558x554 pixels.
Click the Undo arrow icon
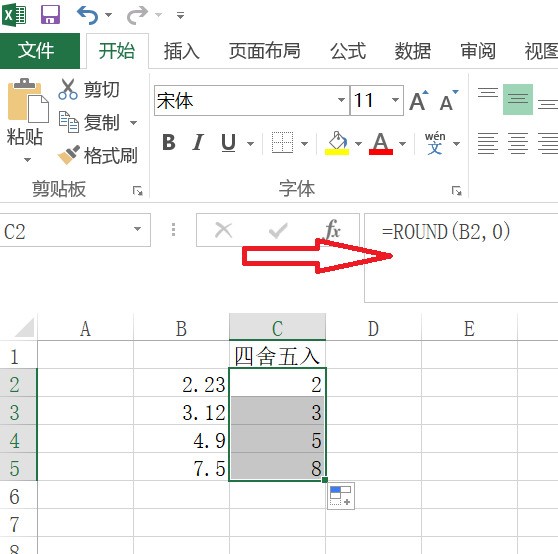pyautogui.click(x=87, y=15)
